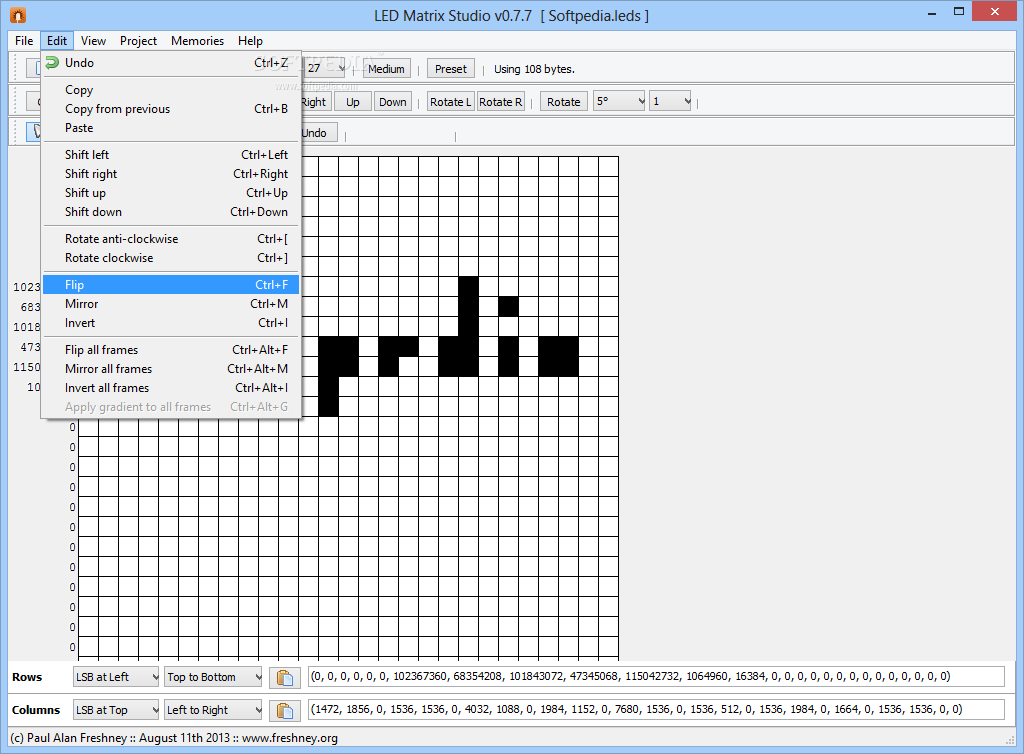
Task: Choose Rotate clockwise
Action: (171, 258)
